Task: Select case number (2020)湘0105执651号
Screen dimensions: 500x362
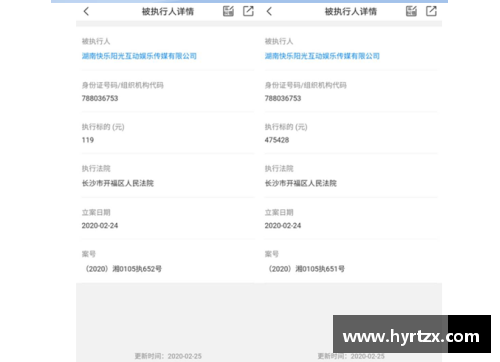Action: [x=305, y=269]
